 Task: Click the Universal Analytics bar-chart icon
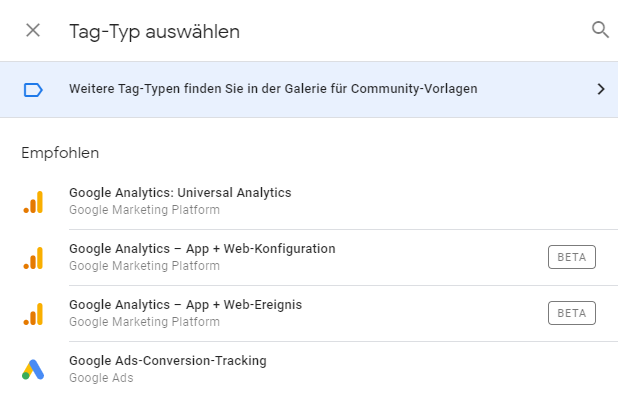(34, 202)
